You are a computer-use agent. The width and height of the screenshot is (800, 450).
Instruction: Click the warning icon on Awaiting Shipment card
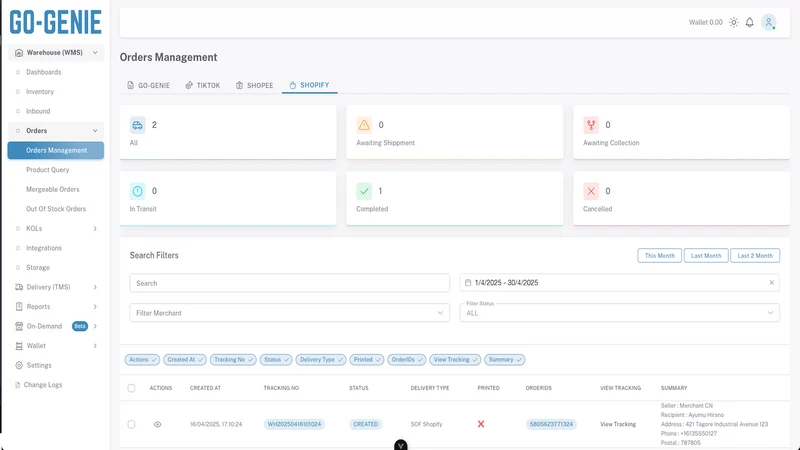pyautogui.click(x=364, y=125)
